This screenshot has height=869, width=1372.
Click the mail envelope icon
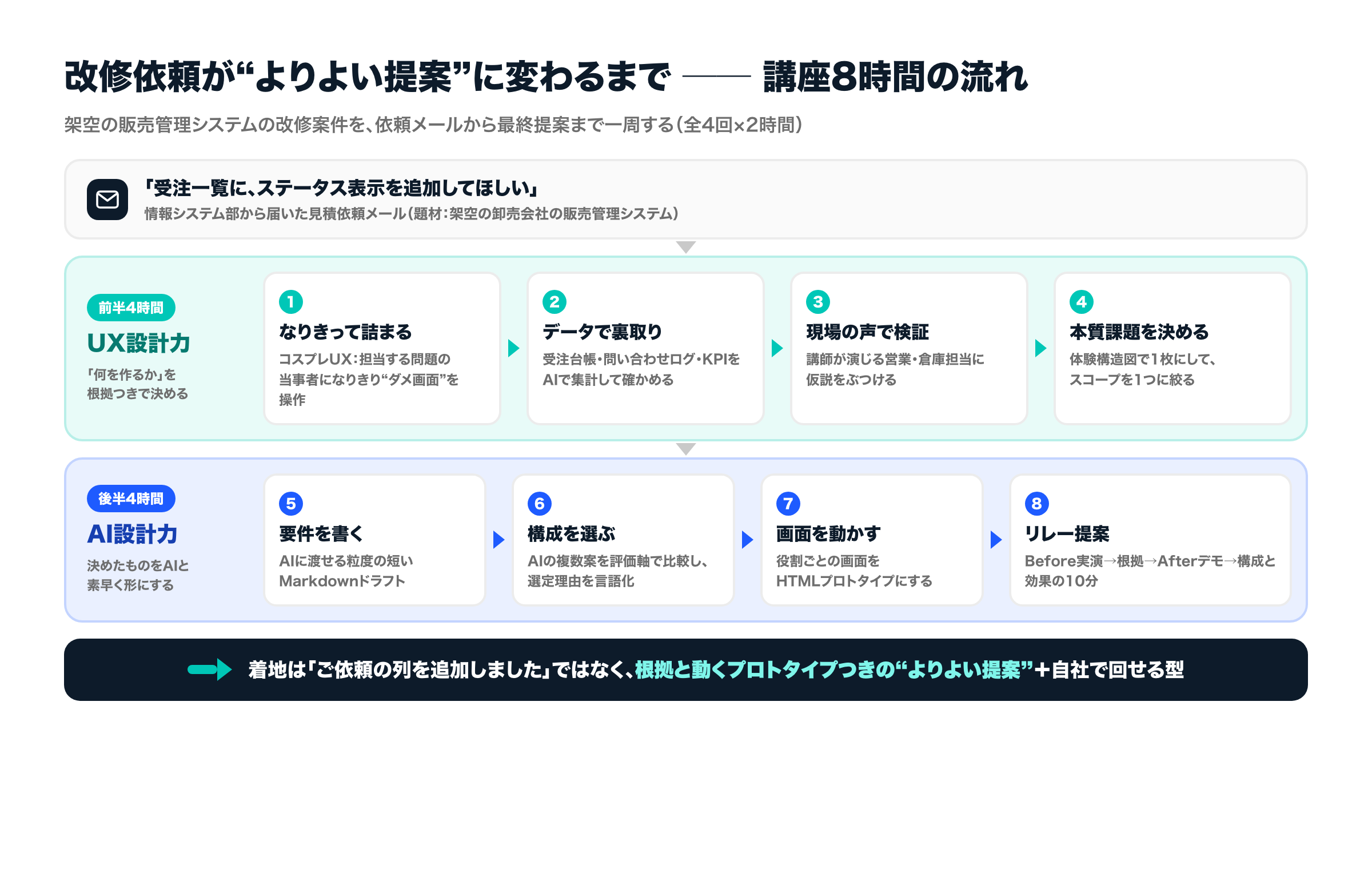pyautogui.click(x=107, y=200)
